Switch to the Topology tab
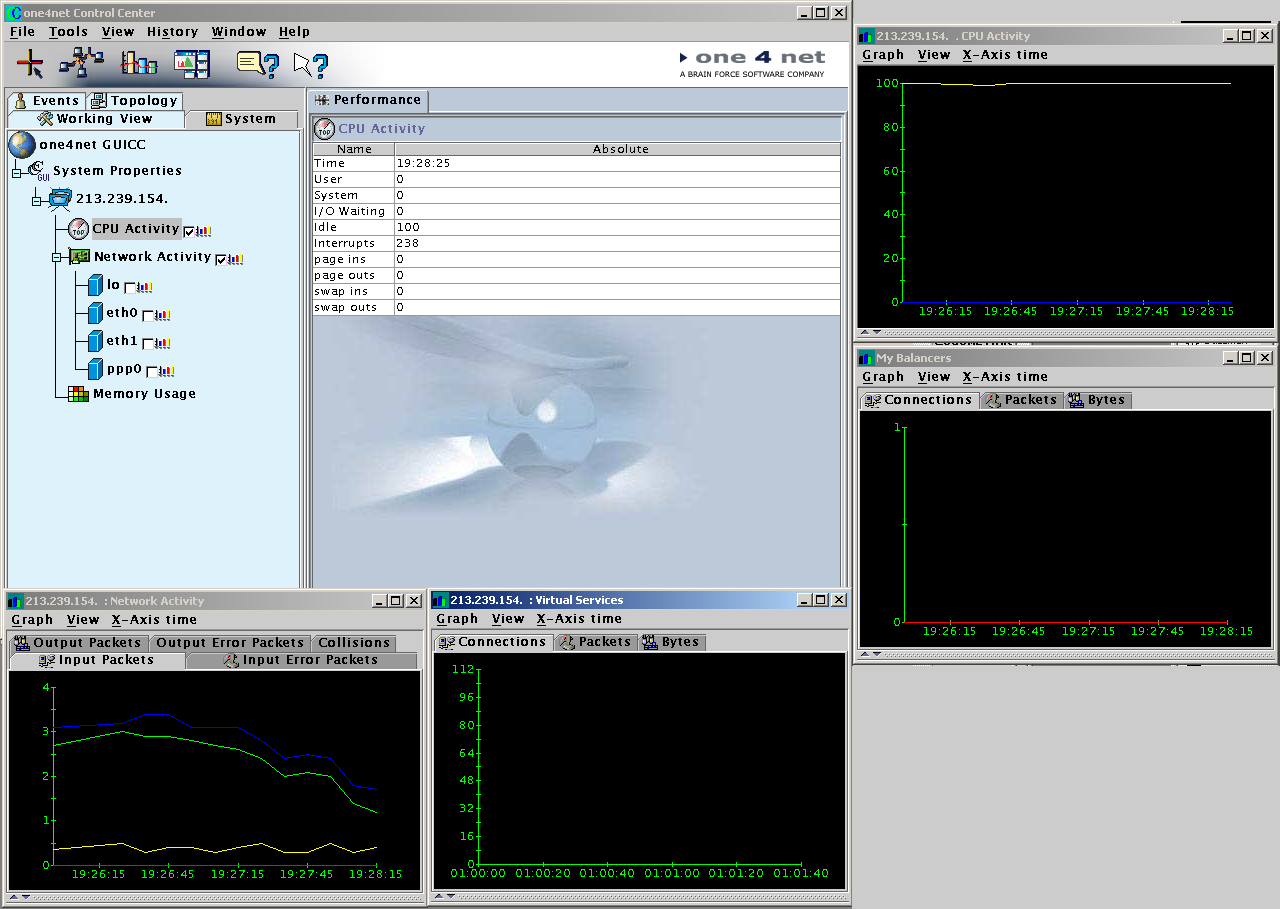 pos(134,100)
